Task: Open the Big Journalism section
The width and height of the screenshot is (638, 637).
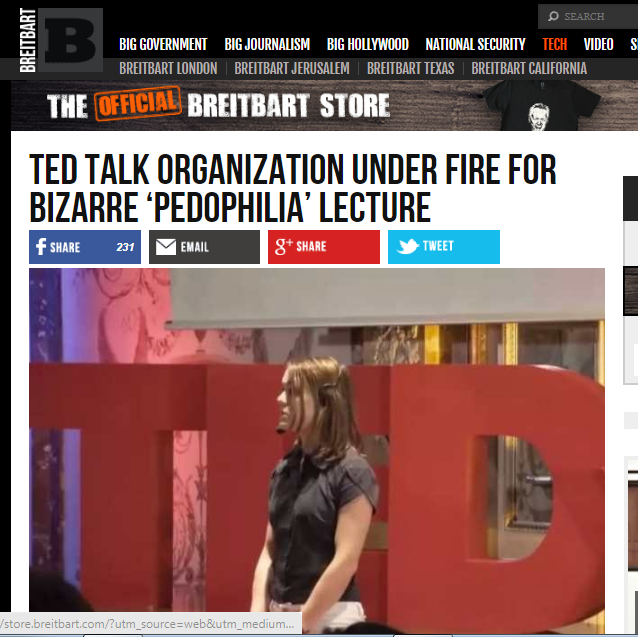Action: [267, 44]
